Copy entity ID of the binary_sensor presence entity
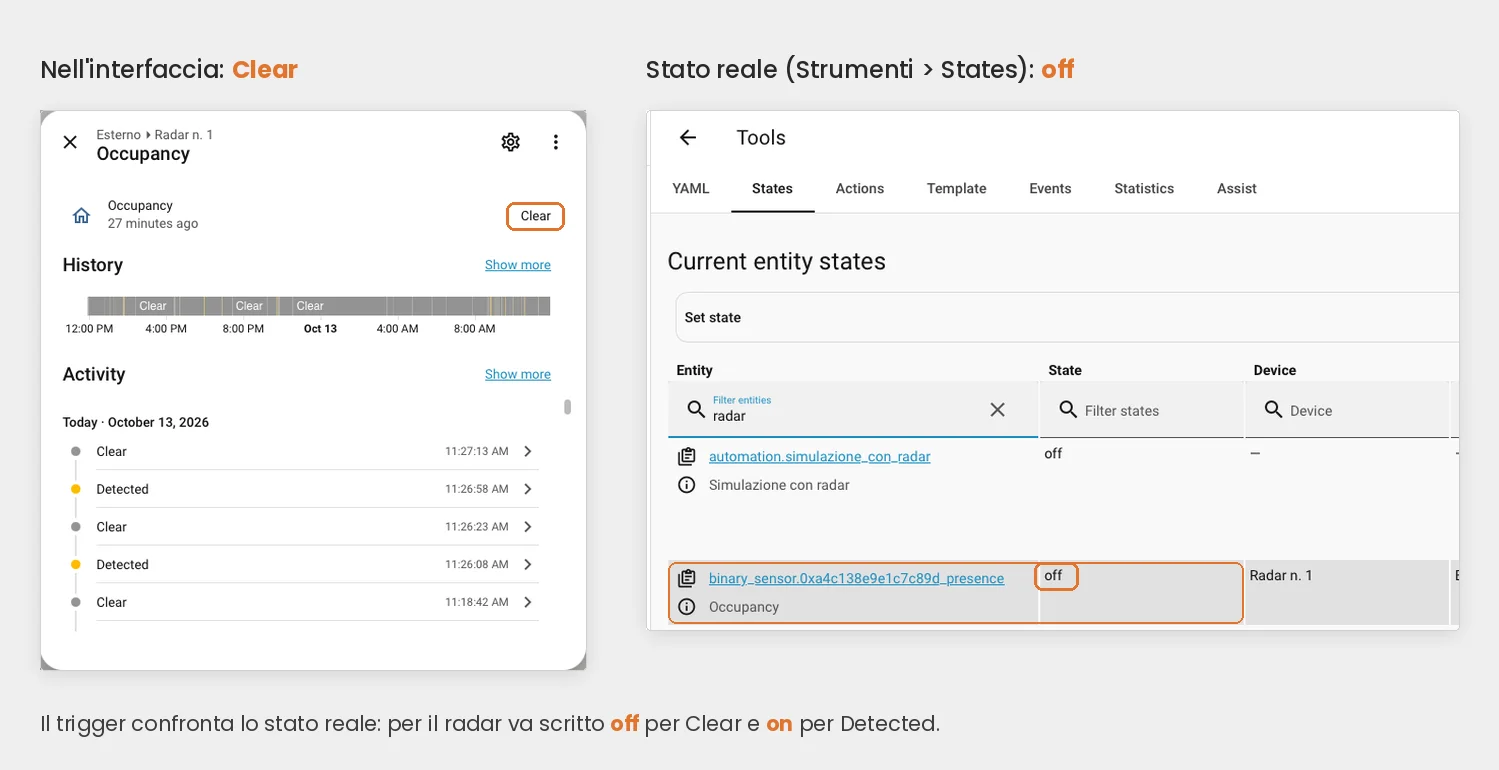The height and width of the screenshot is (770, 1499). [x=687, y=578]
